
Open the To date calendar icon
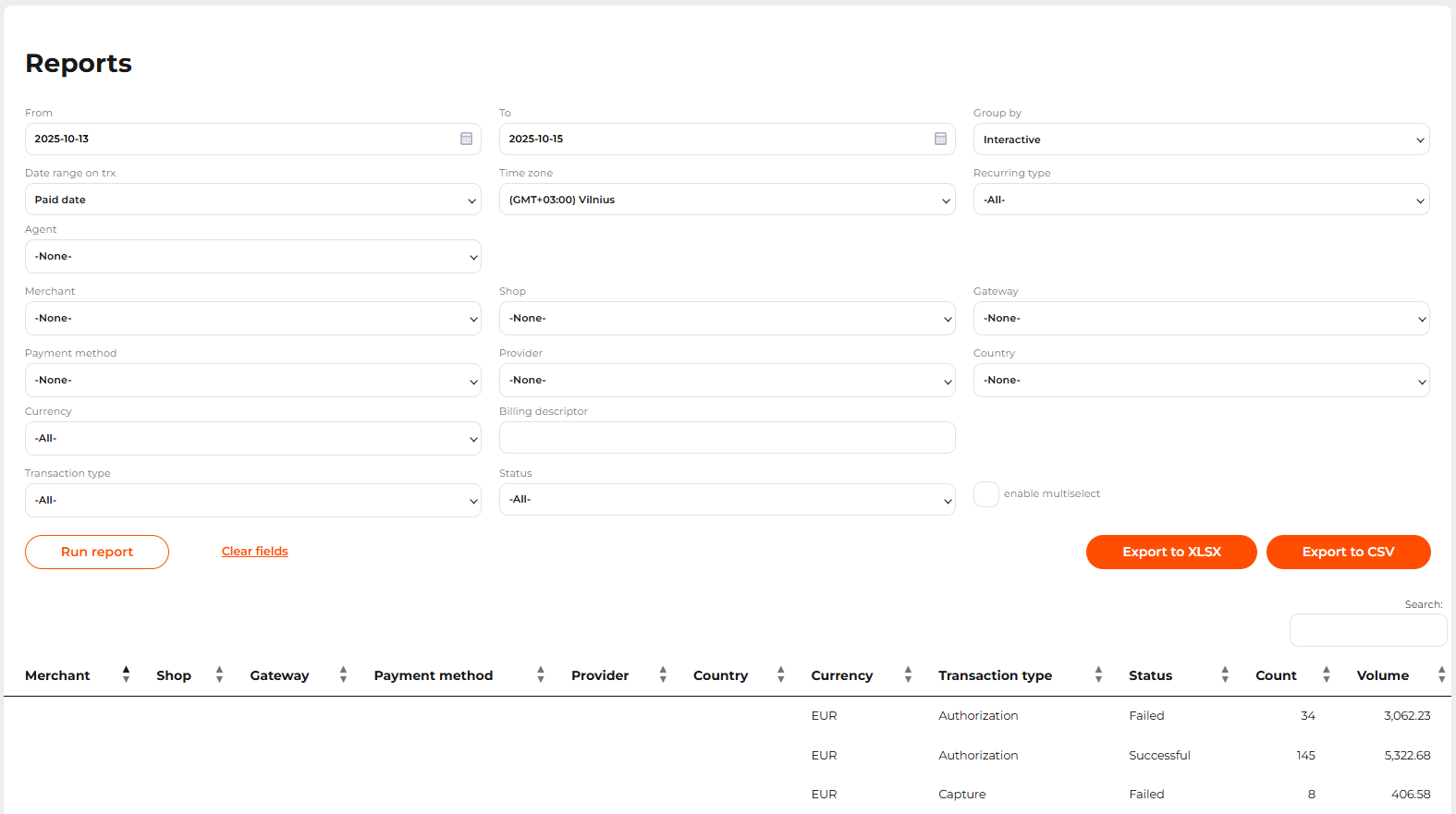pyautogui.click(x=940, y=139)
